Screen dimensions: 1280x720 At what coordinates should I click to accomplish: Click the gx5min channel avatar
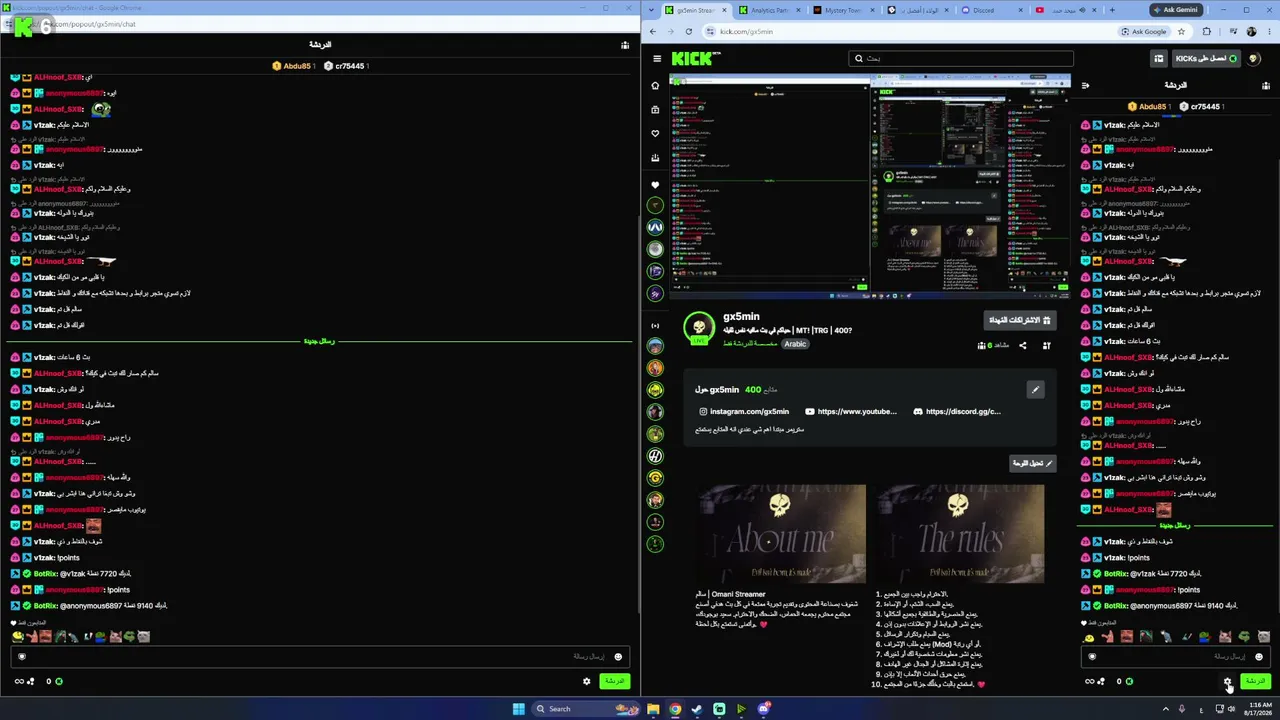coord(699,328)
